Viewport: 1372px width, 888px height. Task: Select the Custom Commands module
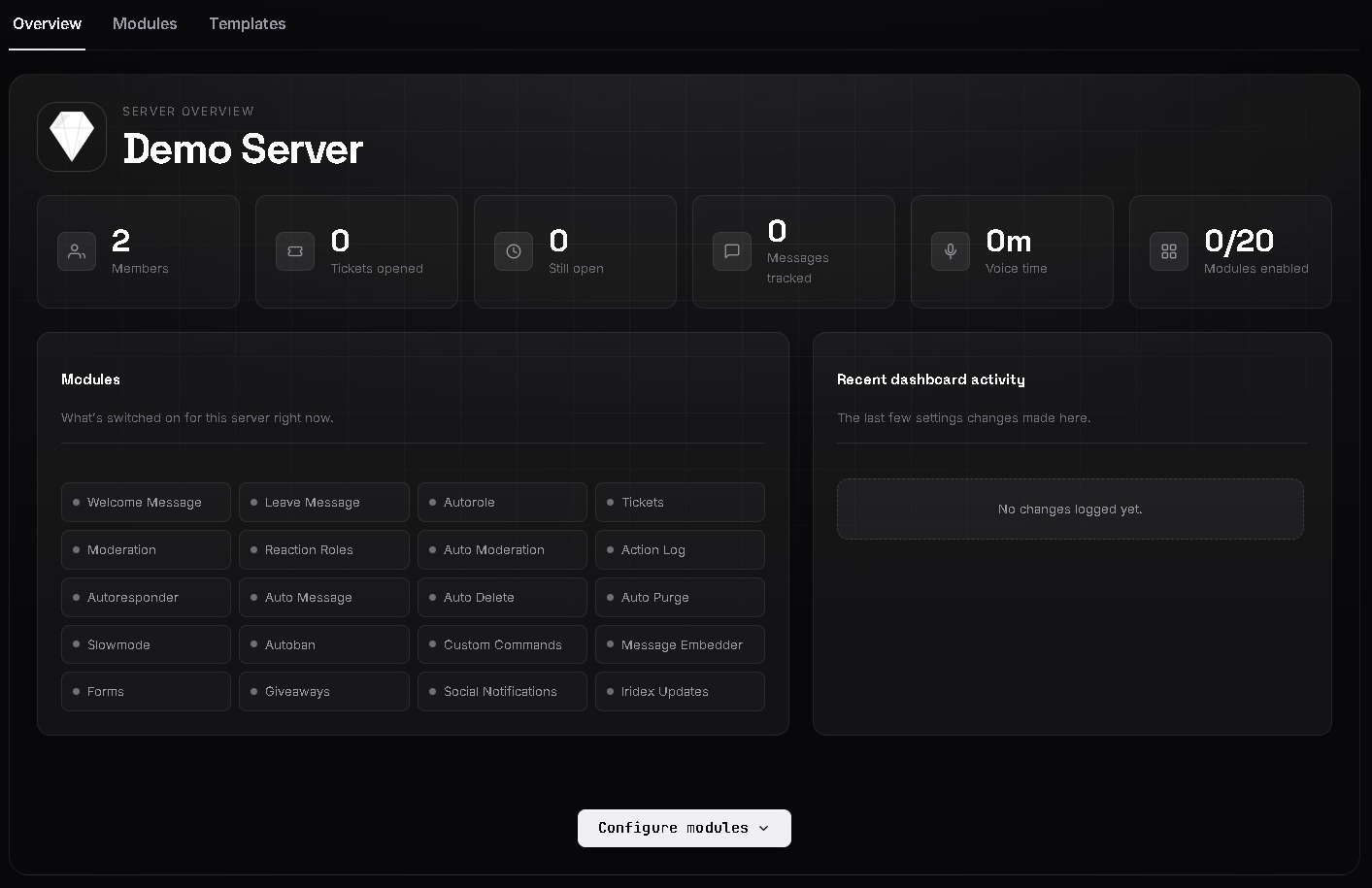click(x=502, y=644)
